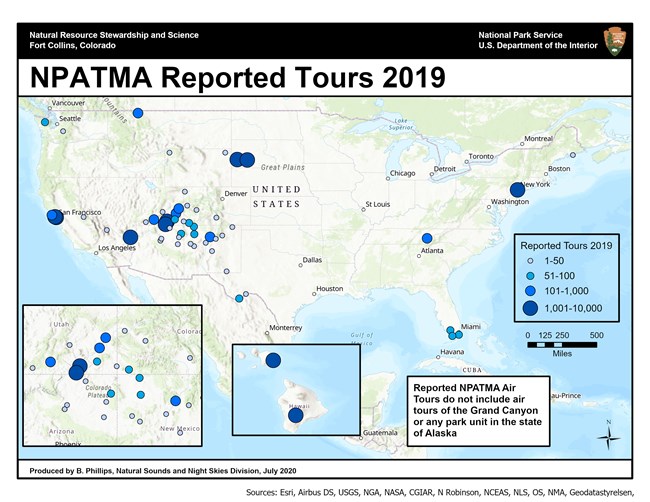Image resolution: width=650 pixels, height=502 pixels.
Task: Select the large tour marker near New York
Action: coord(517,190)
